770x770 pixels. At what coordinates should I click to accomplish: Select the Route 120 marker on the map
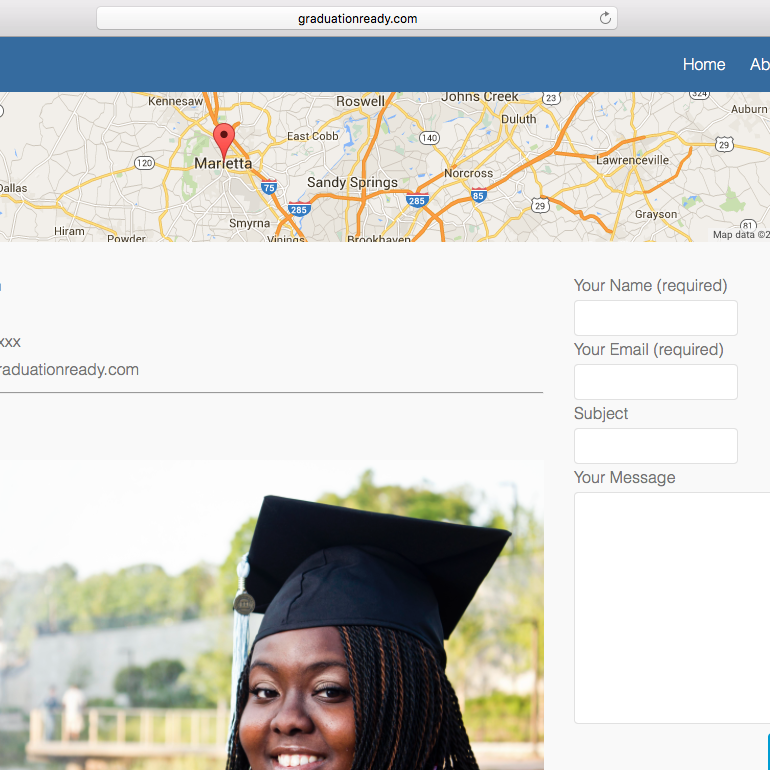[145, 163]
